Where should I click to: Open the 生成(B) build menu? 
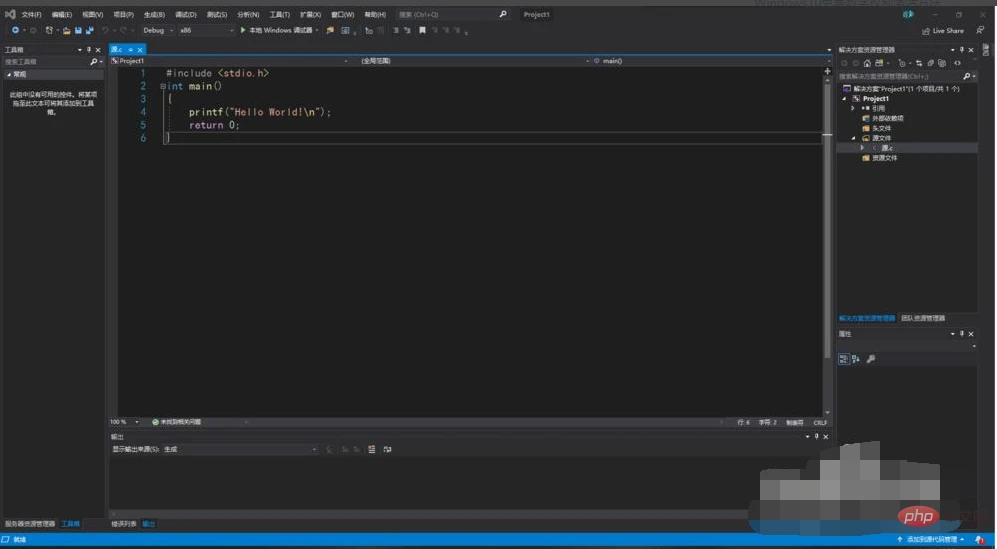[x=153, y=15]
